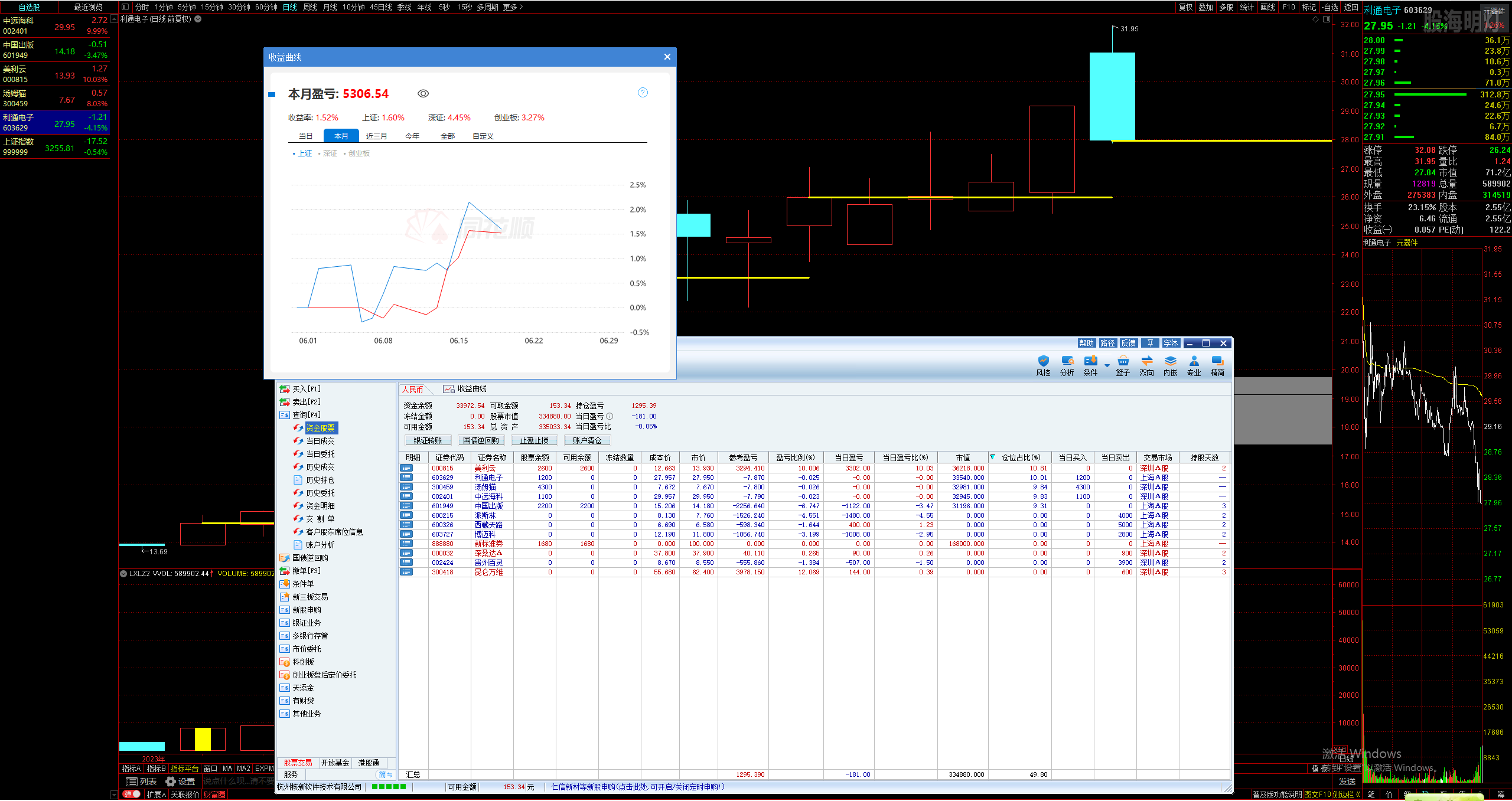Open the 风控 risk control tool
The height and width of the screenshot is (801, 1512).
(1043, 365)
